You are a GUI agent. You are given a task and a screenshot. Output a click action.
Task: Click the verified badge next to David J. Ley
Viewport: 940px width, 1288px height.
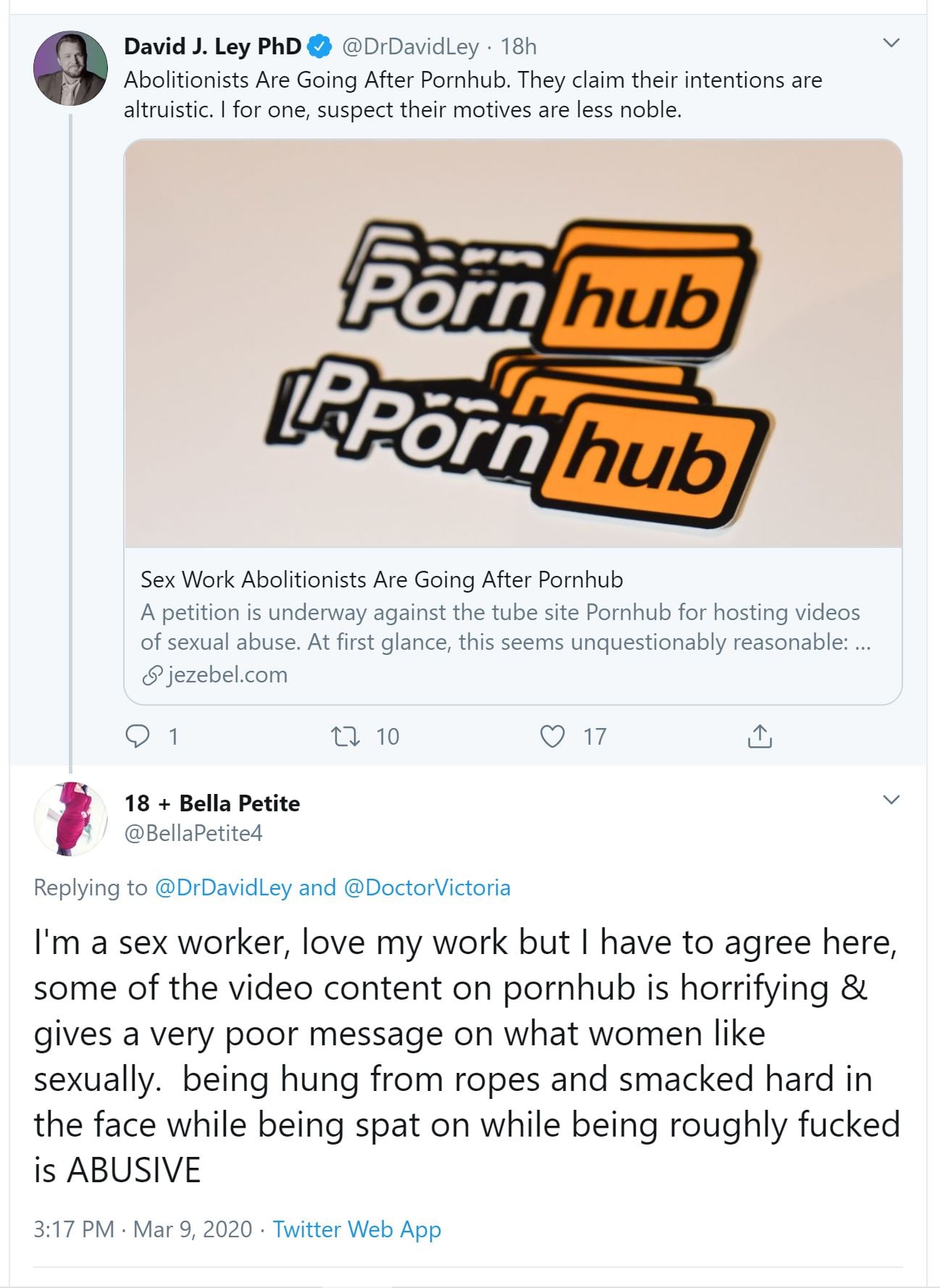(x=319, y=47)
